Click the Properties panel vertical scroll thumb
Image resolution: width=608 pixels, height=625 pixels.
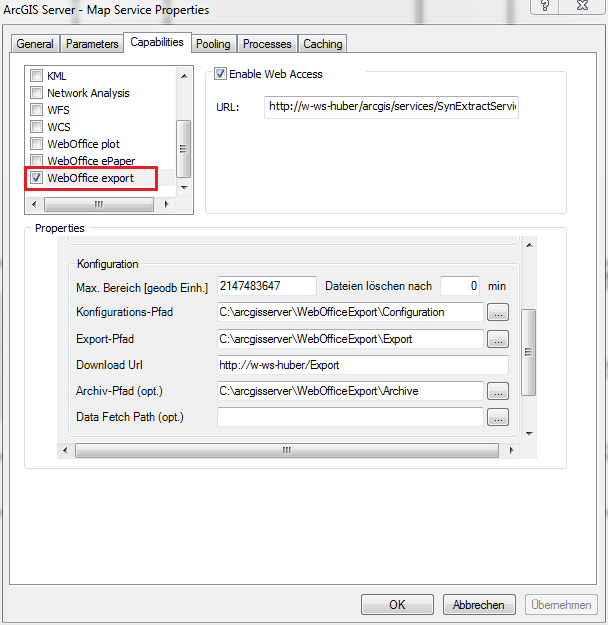click(529, 352)
